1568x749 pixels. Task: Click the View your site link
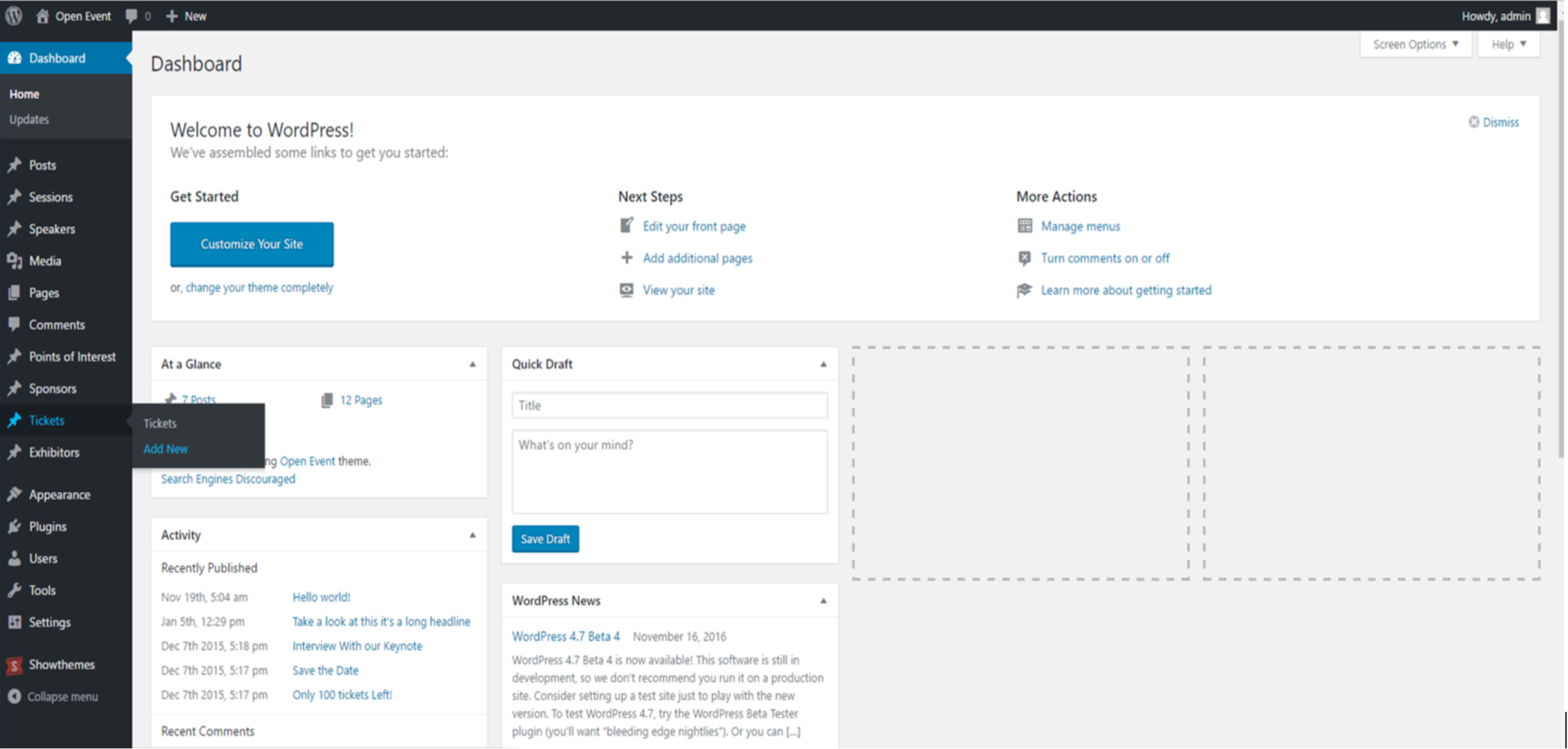[x=678, y=290]
